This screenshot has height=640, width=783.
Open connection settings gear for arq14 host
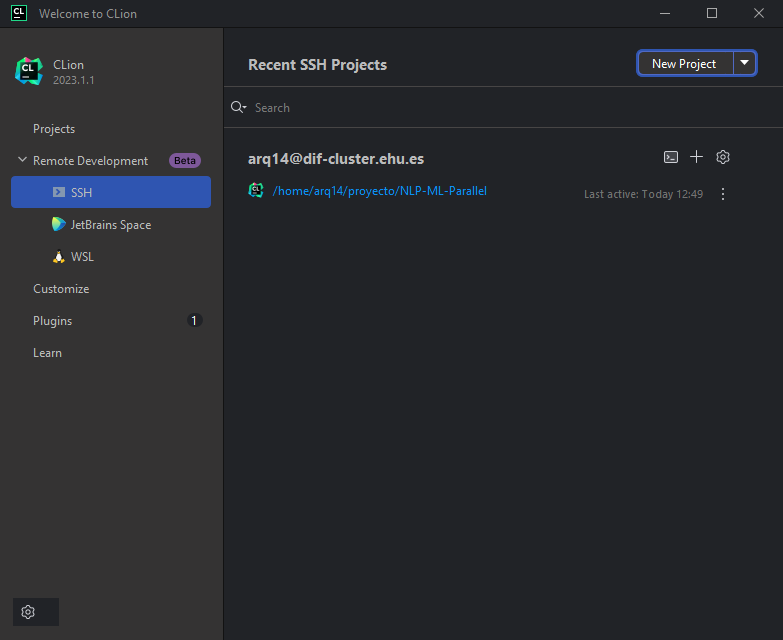pyautogui.click(x=723, y=157)
